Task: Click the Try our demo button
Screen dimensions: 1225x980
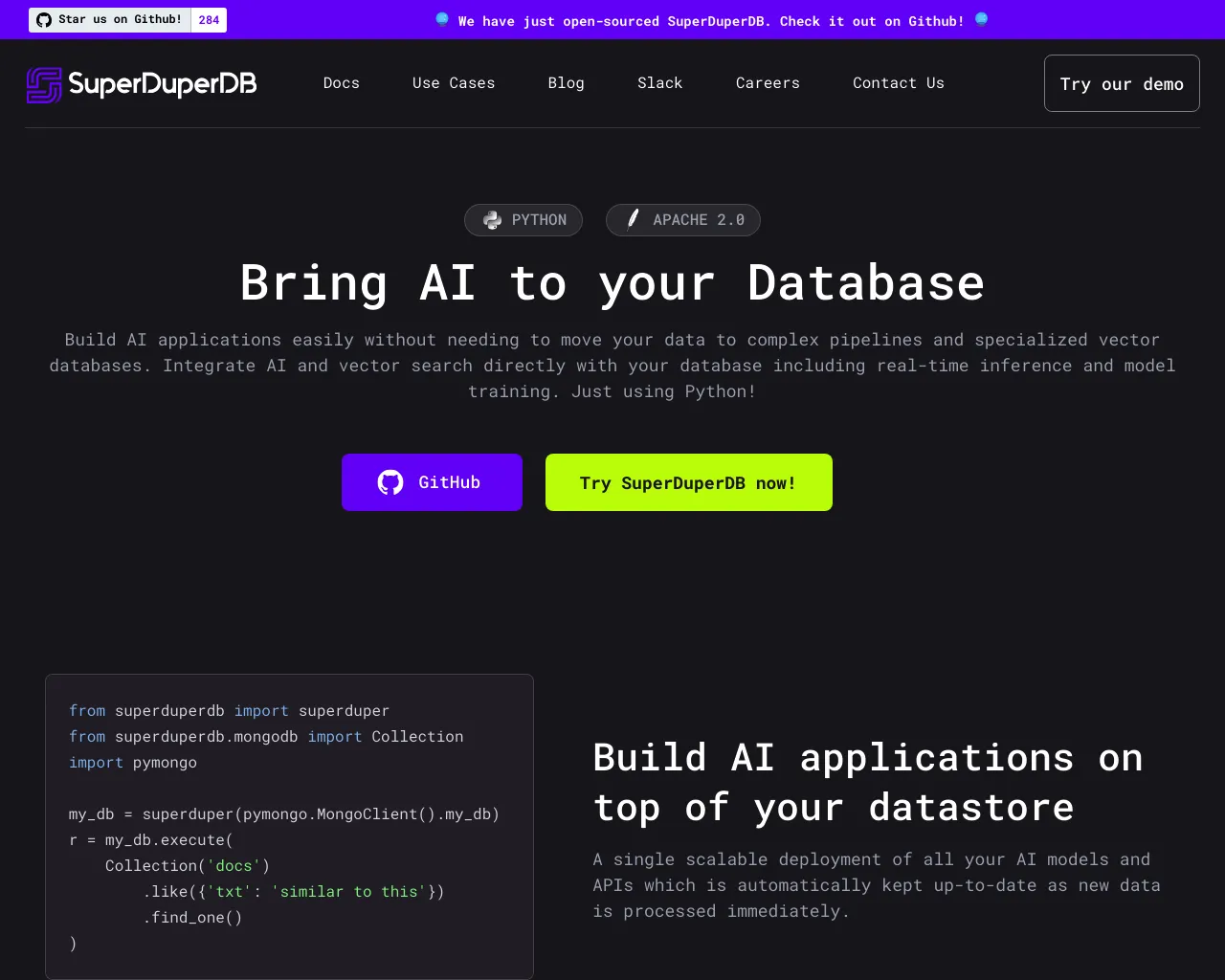Action: [1122, 83]
